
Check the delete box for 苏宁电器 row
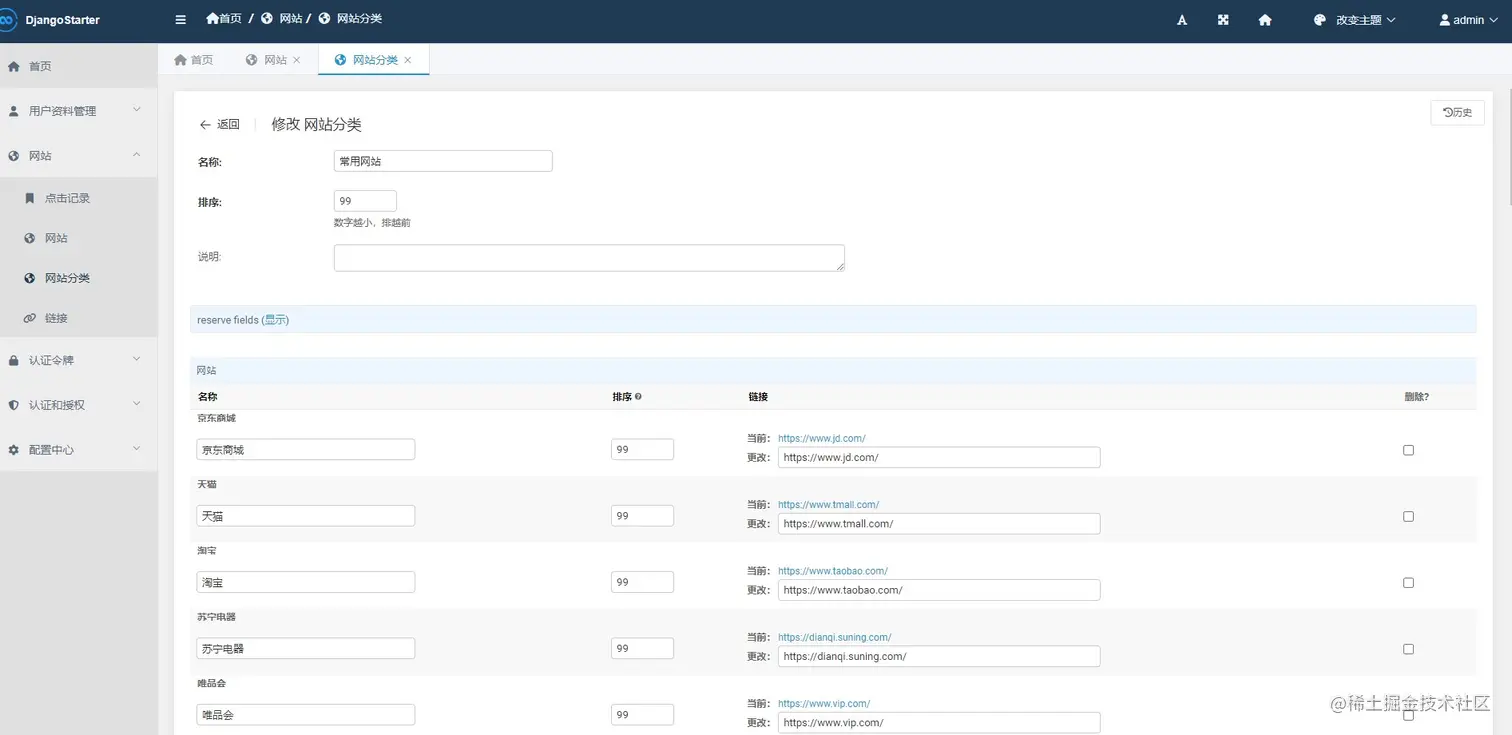[x=1408, y=649]
